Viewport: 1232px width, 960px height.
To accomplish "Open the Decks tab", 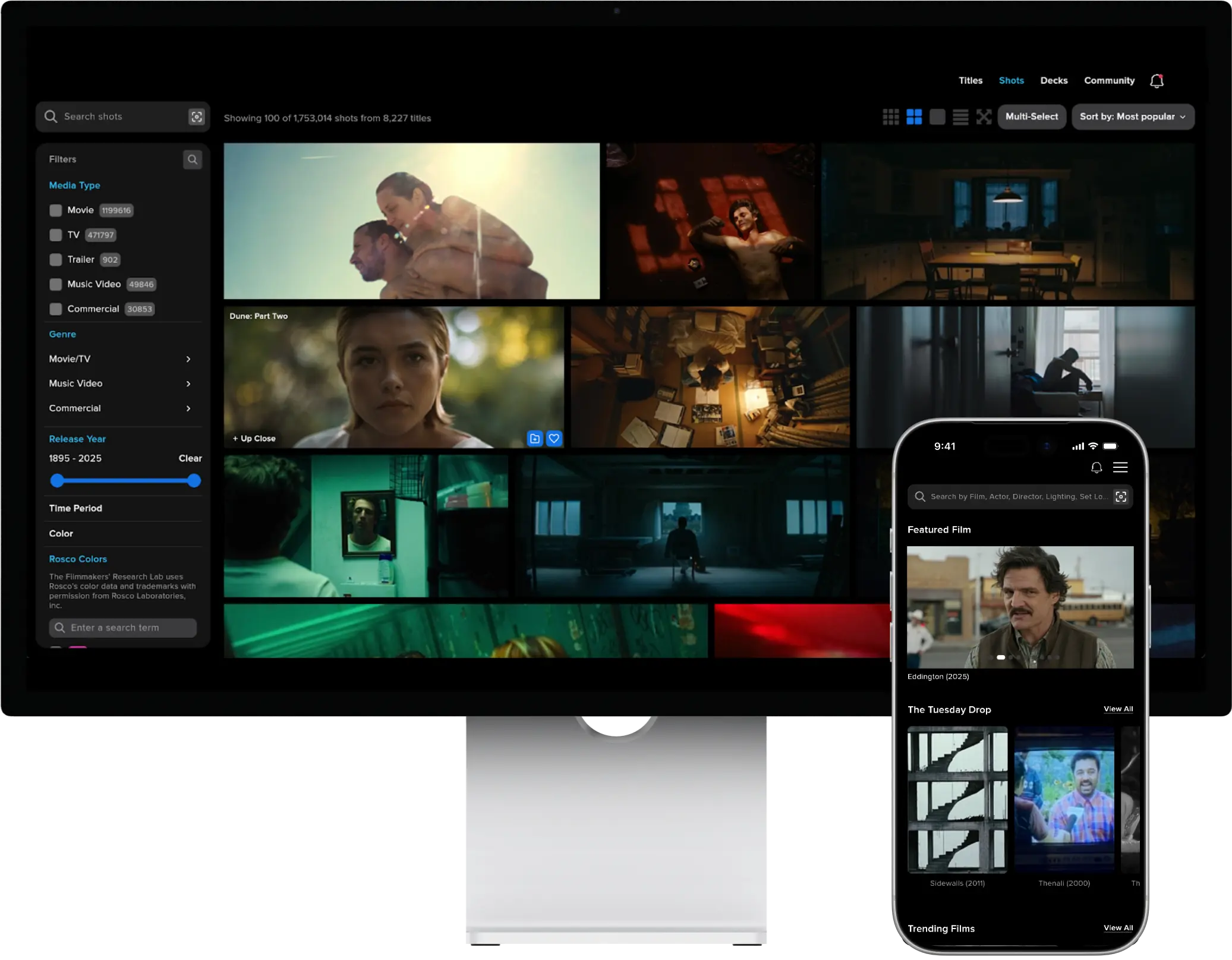I will click(x=1054, y=81).
